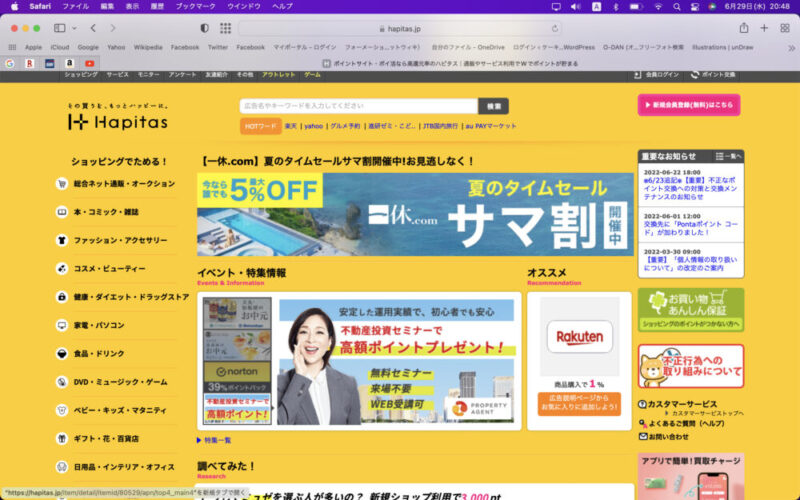This screenshot has width=800, height=500.
Task: Go back with the Safari back arrow
Action: (93, 29)
